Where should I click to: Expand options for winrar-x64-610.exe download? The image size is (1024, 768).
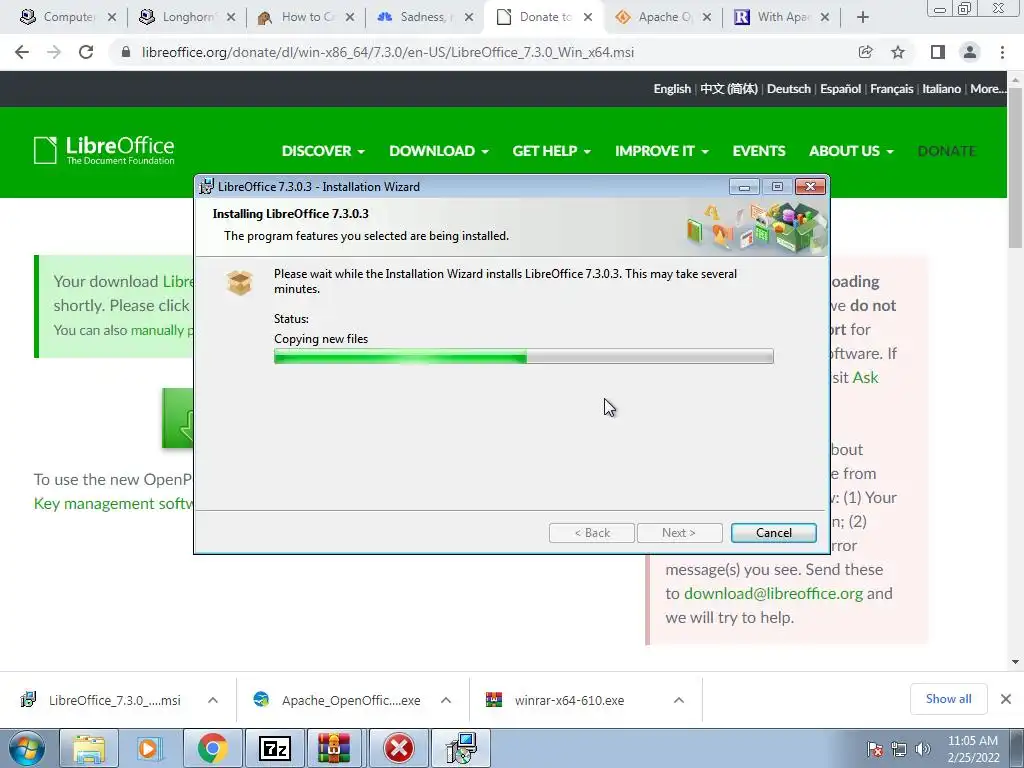[679, 700]
